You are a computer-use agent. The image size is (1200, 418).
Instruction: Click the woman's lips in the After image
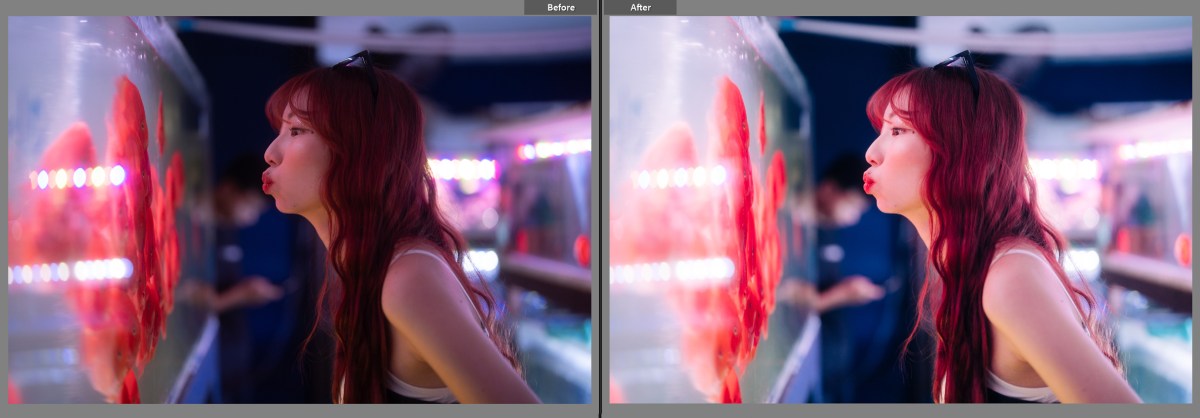[868, 181]
